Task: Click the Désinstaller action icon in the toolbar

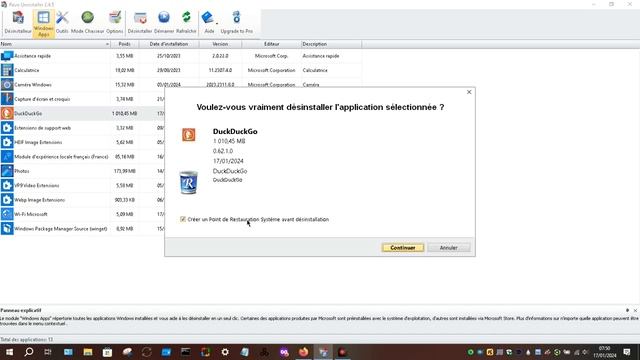Action: 140,22
